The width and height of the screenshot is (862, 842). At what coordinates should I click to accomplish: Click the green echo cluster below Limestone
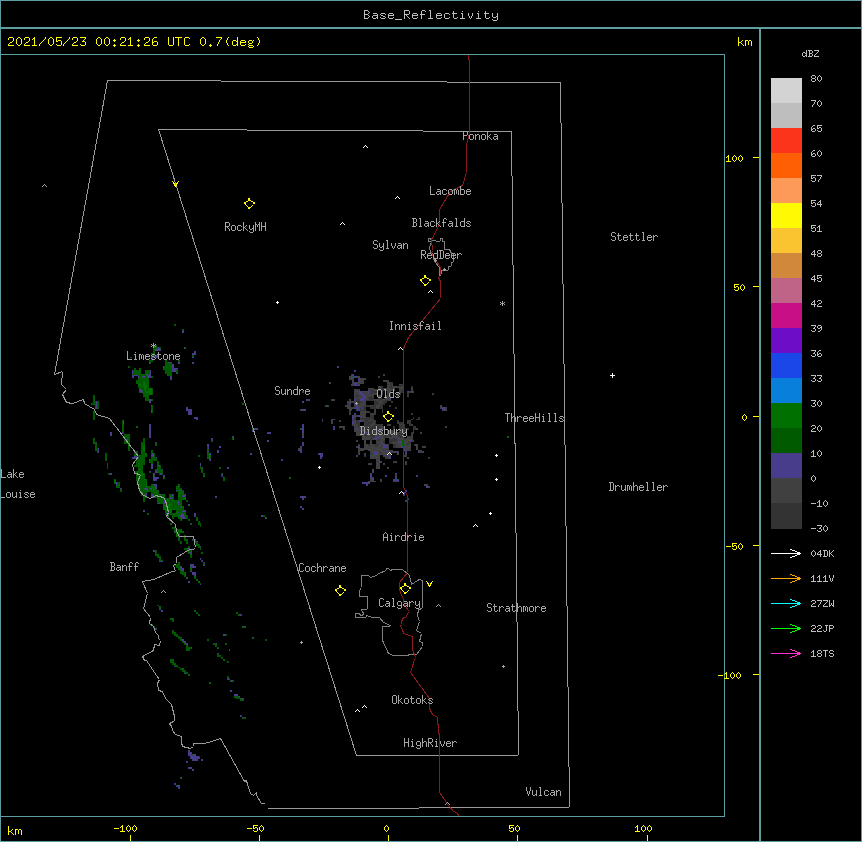144,384
